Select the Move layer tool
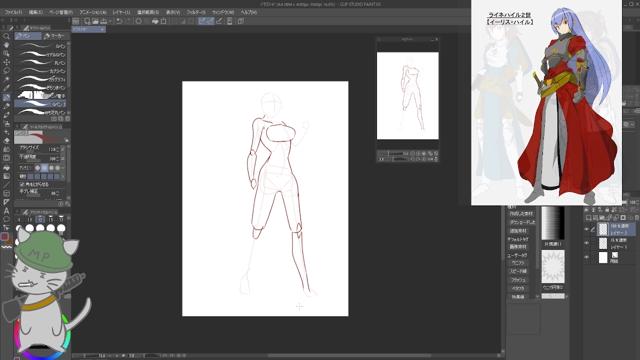The height and width of the screenshot is (360, 640). point(6,62)
